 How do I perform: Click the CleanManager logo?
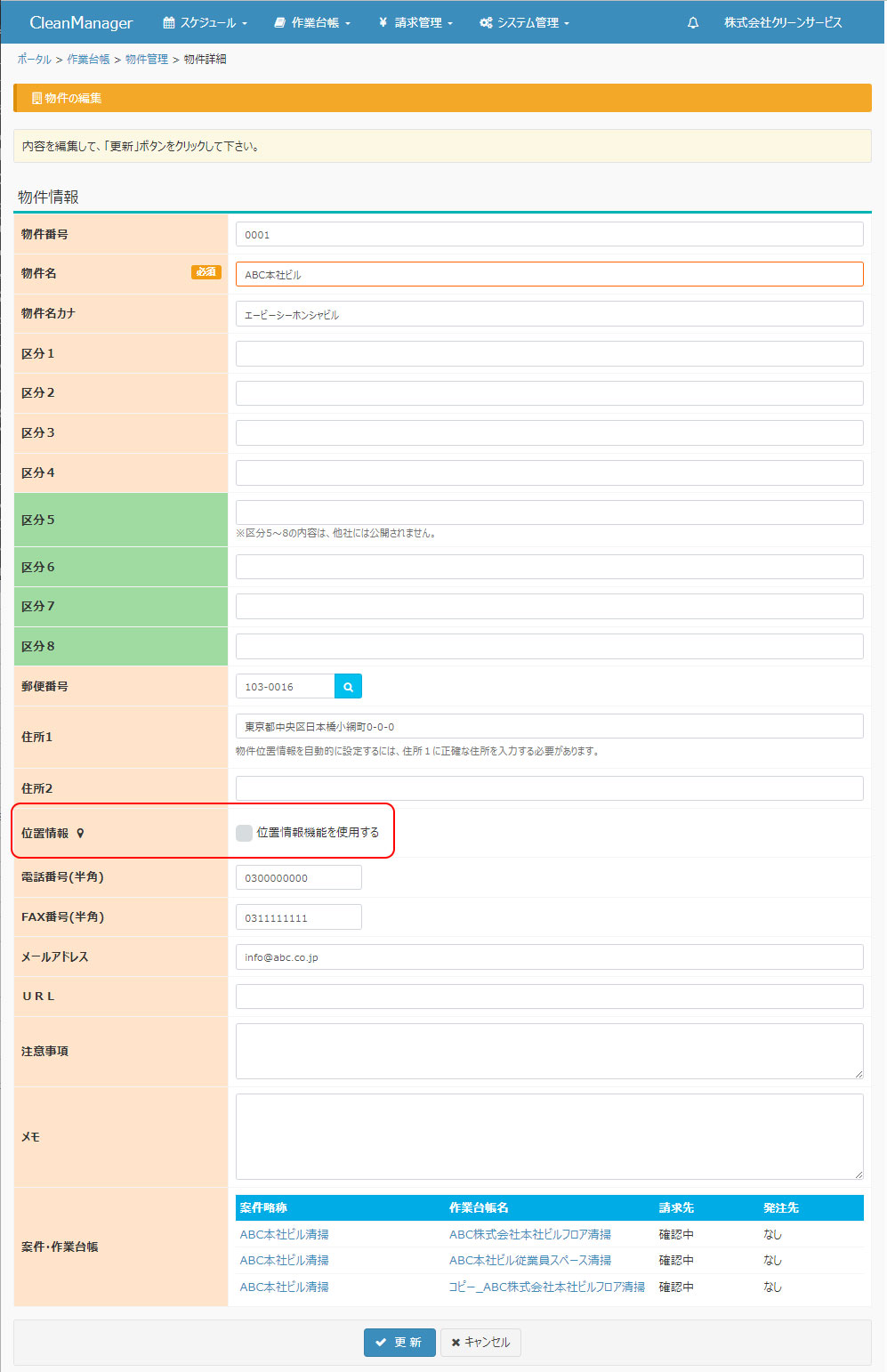pyautogui.click(x=81, y=22)
